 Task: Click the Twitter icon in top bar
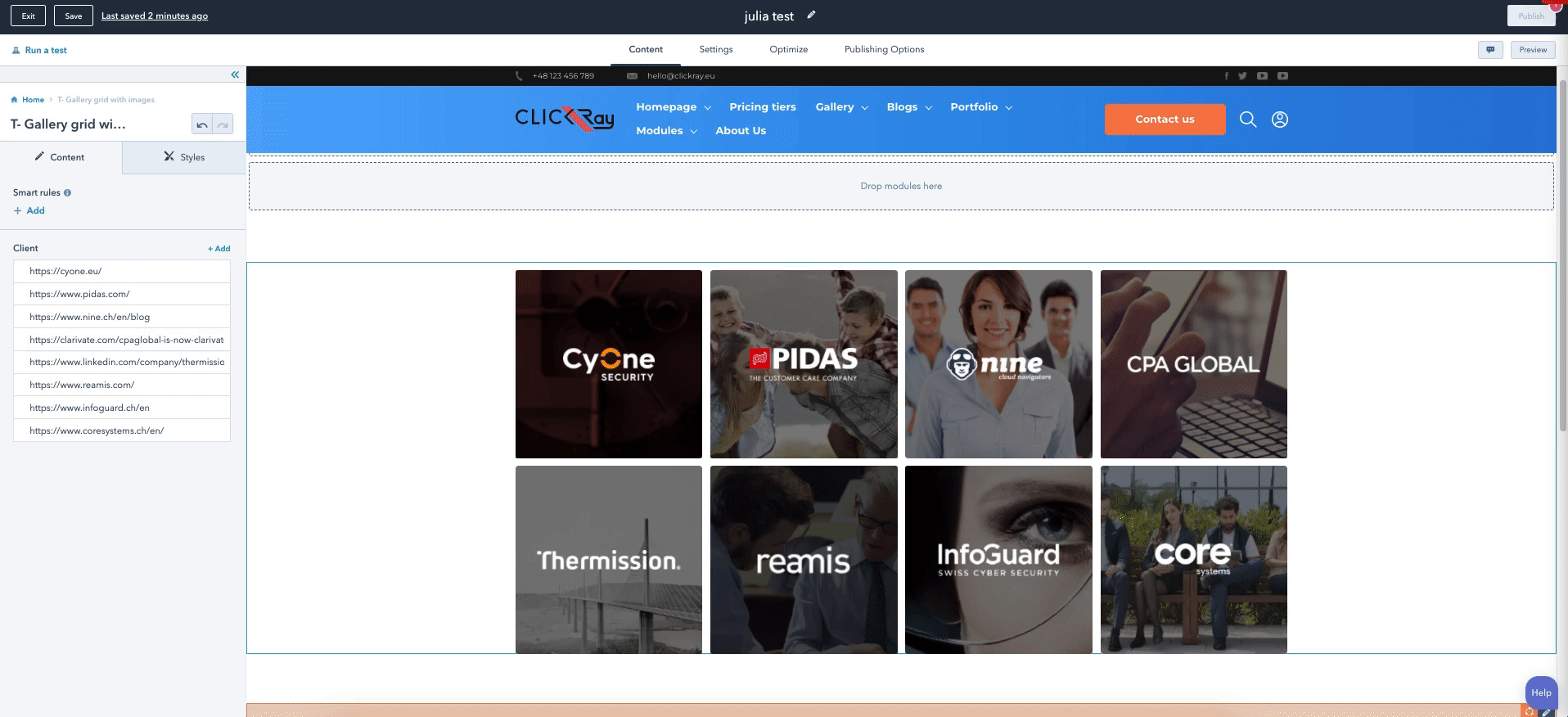pyautogui.click(x=1242, y=76)
